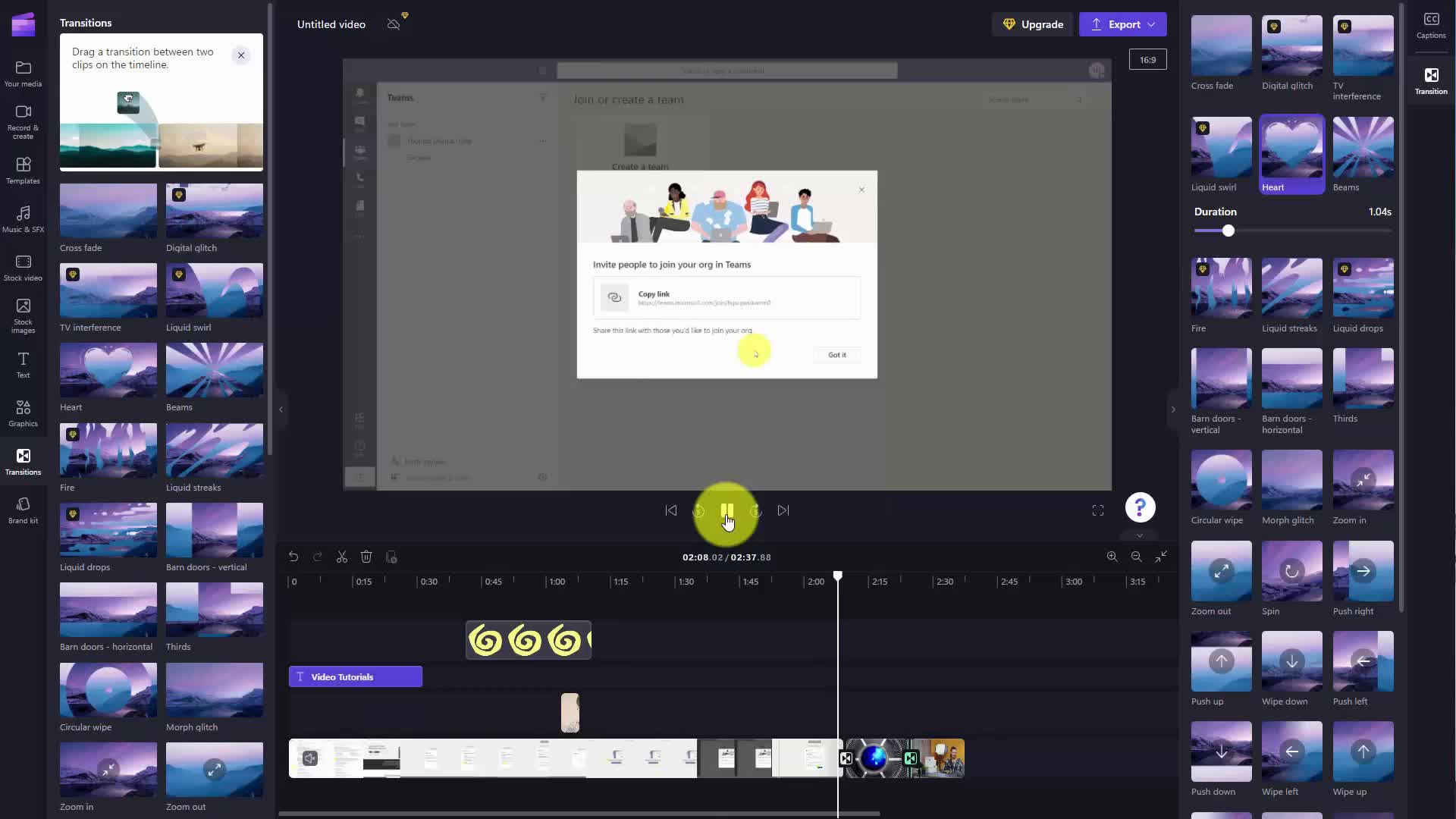Collapse the left Transitions panel
Image resolution: width=1456 pixels, height=819 pixels.
click(281, 409)
